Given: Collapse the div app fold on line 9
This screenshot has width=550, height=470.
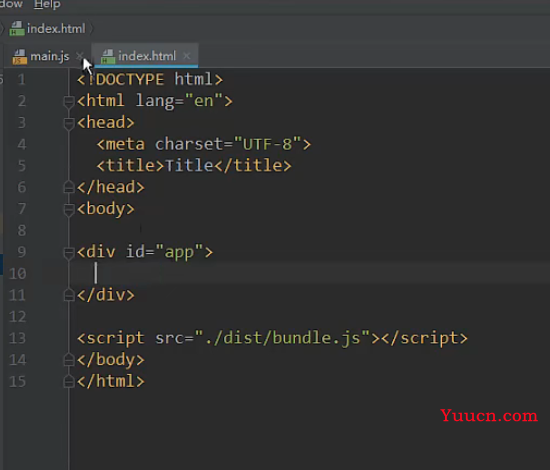Looking at the screenshot, I should (68, 253).
